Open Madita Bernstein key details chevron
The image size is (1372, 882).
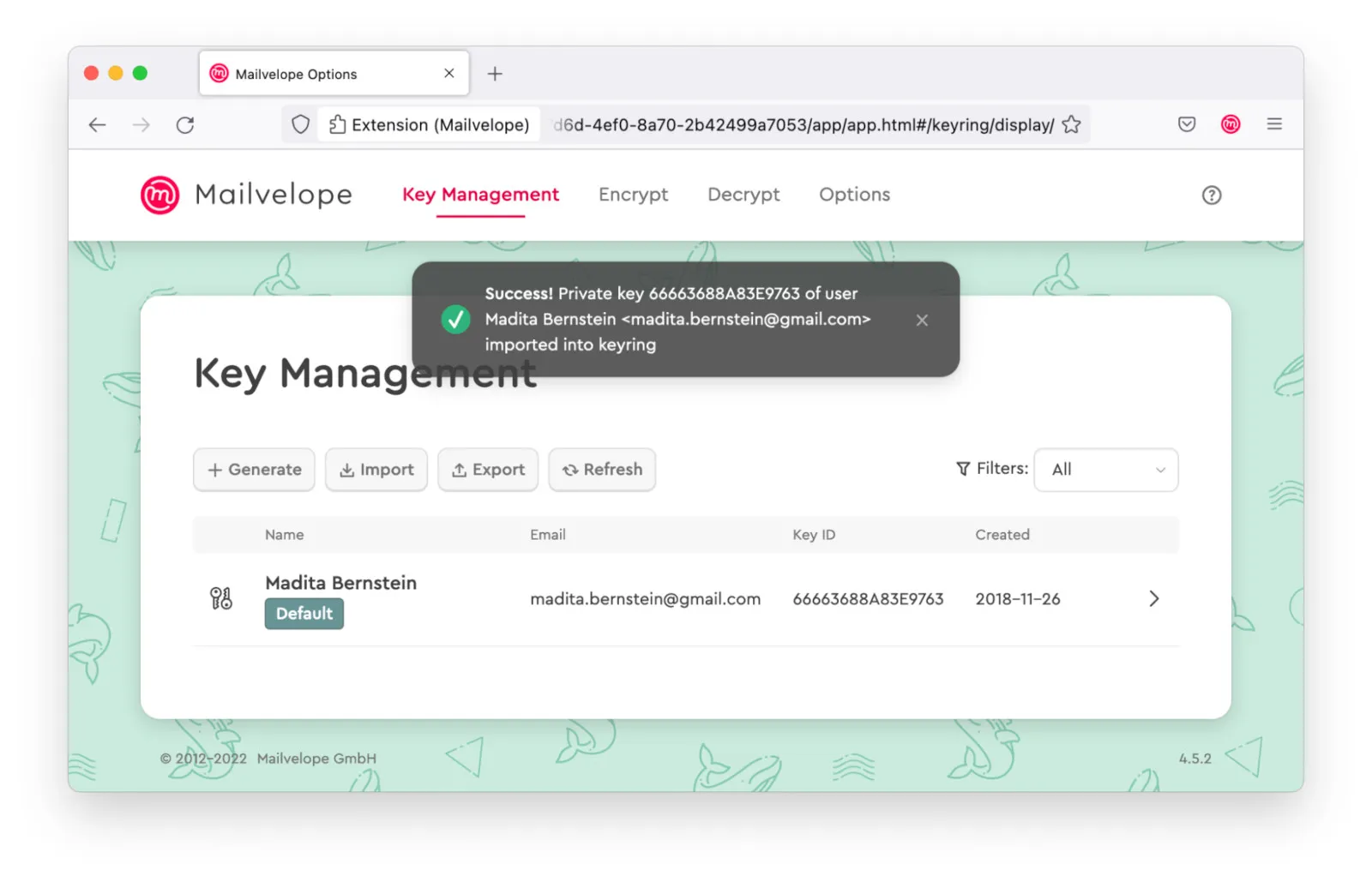[1153, 598]
